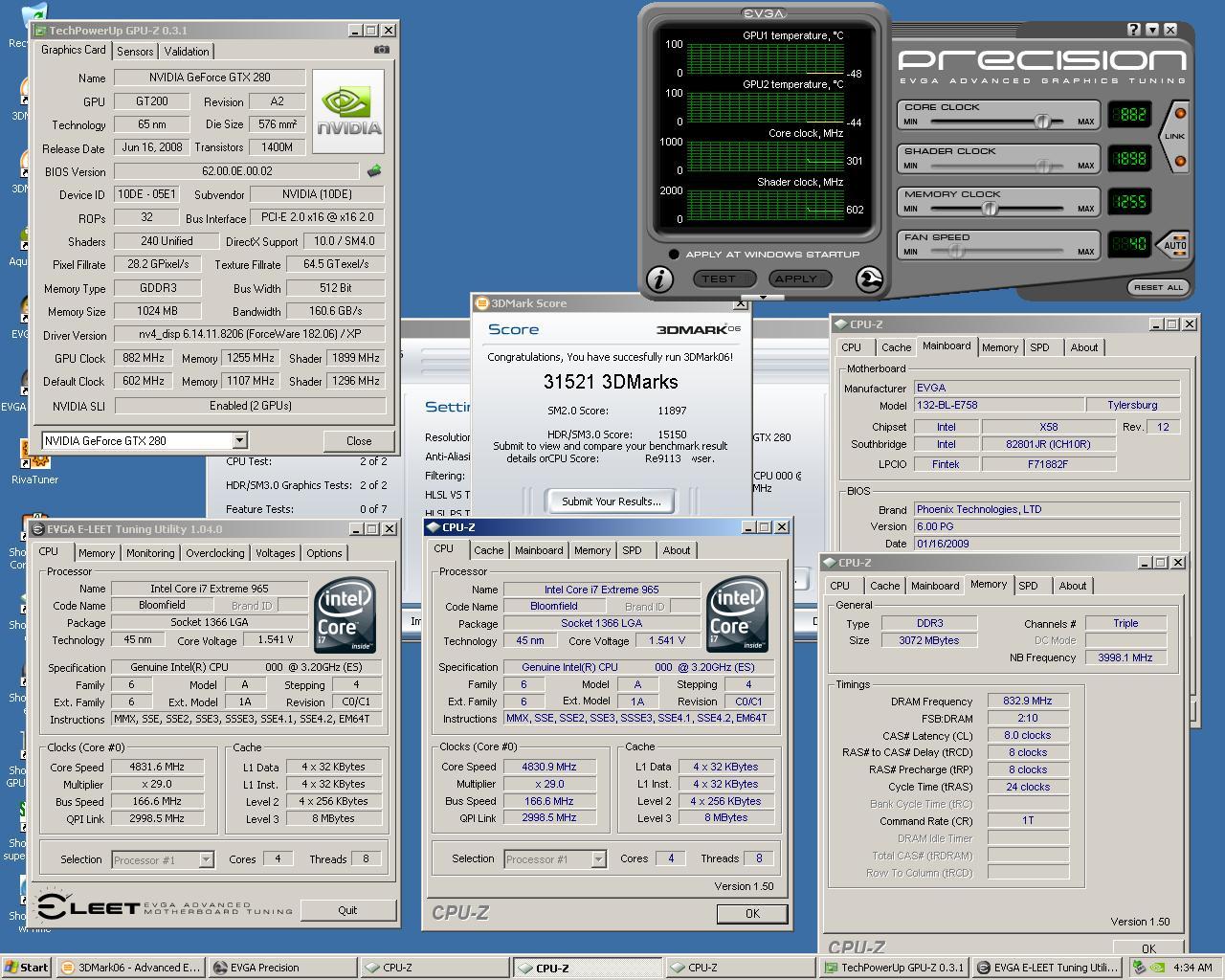Click the Fan Speed slider handle
The height and width of the screenshot is (980, 1225).
[x=955, y=252]
